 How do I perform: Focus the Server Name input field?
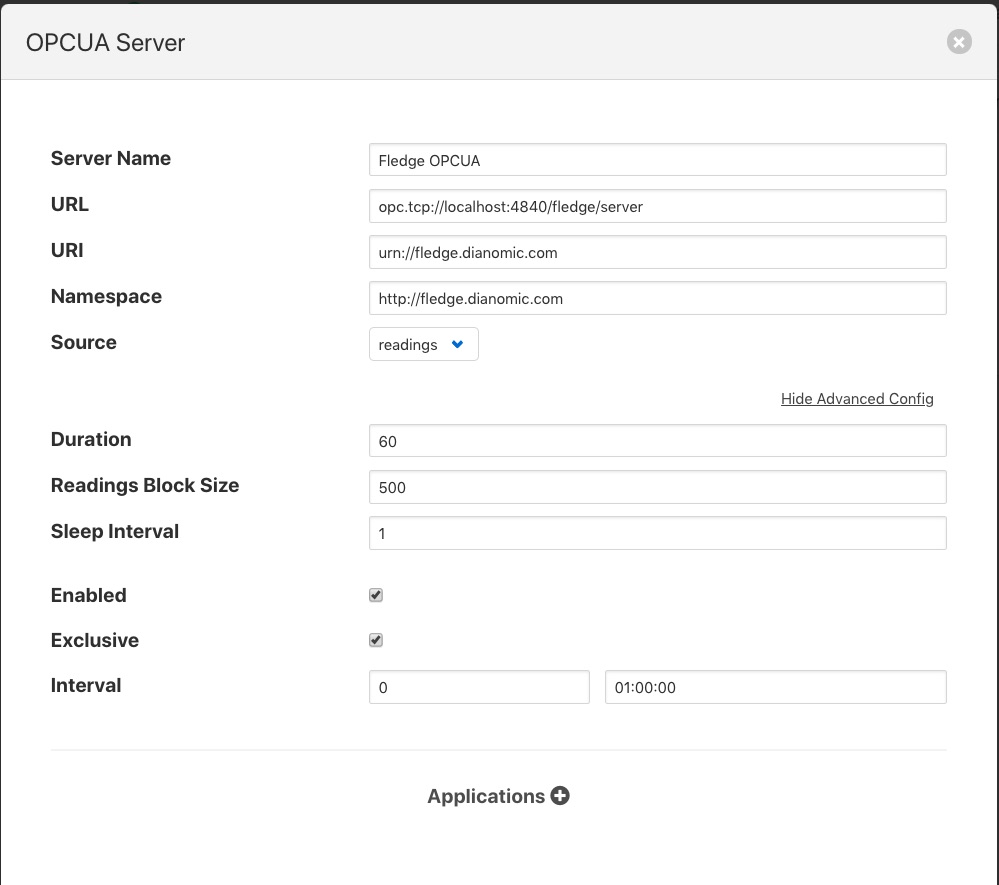(x=657, y=160)
